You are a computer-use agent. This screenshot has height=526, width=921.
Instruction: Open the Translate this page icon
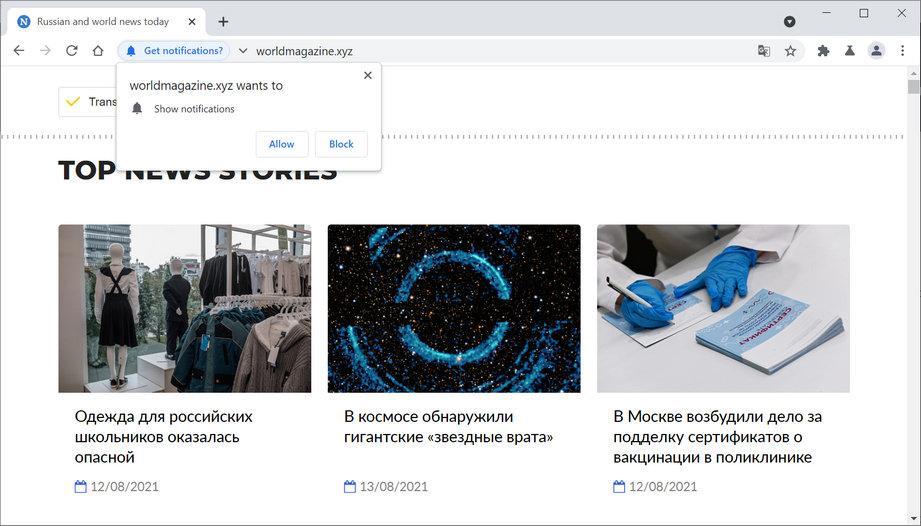pos(764,51)
